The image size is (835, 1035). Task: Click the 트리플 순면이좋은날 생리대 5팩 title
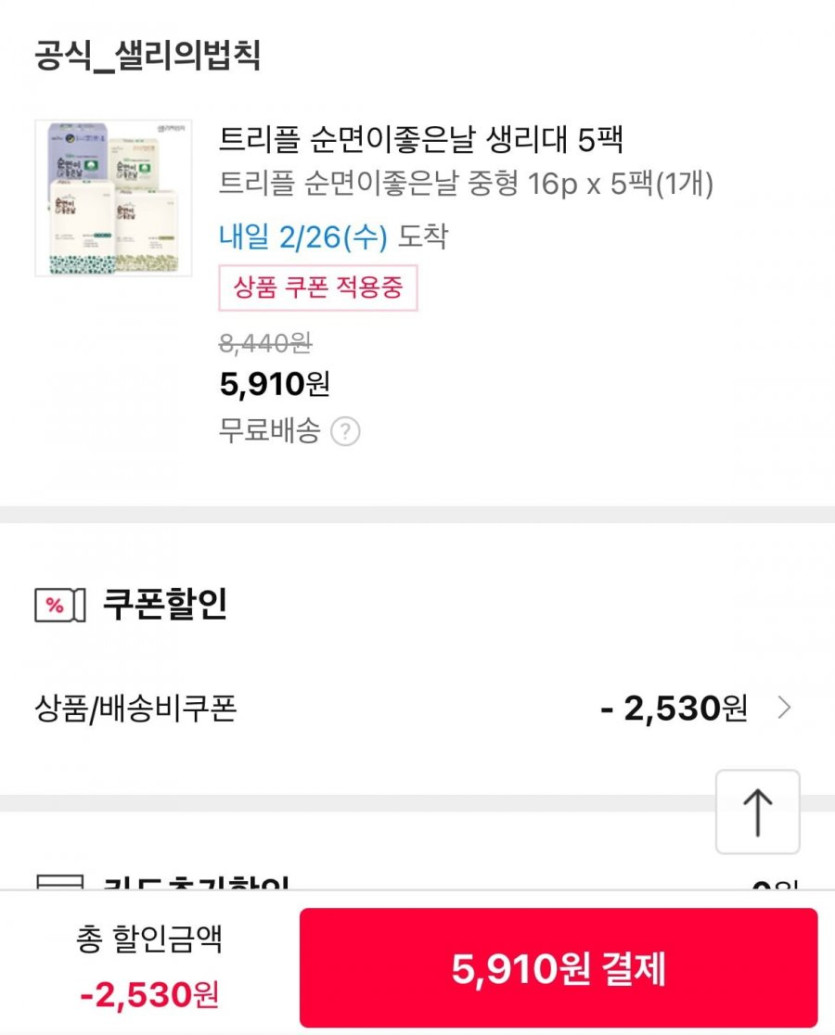(x=421, y=140)
